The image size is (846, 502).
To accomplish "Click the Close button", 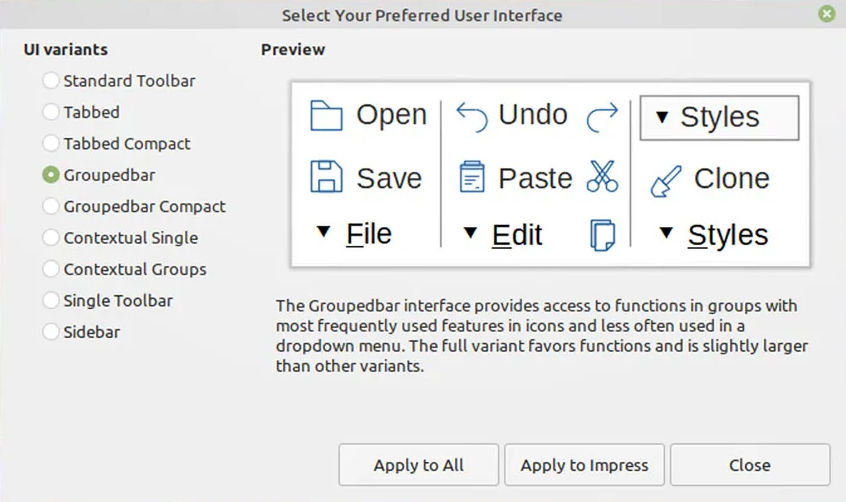I will pyautogui.click(x=749, y=465).
